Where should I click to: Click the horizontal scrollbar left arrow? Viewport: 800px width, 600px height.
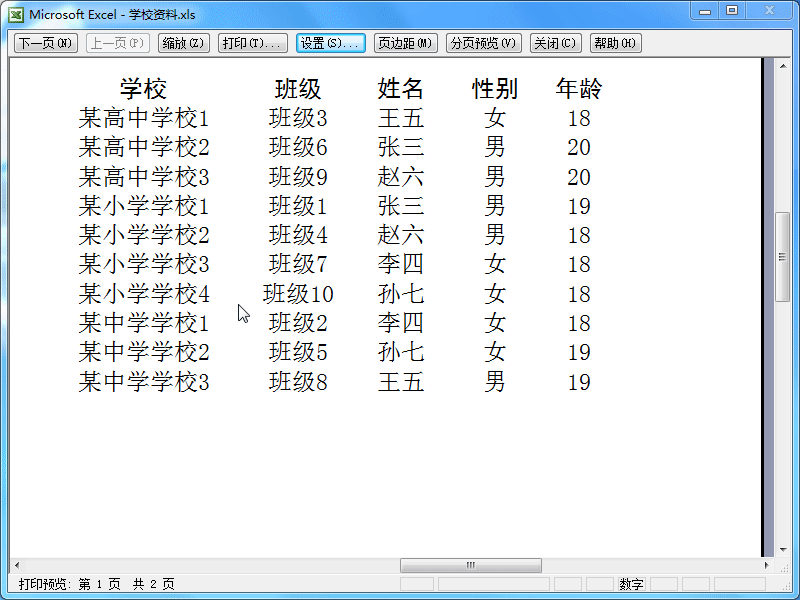pos(17,565)
